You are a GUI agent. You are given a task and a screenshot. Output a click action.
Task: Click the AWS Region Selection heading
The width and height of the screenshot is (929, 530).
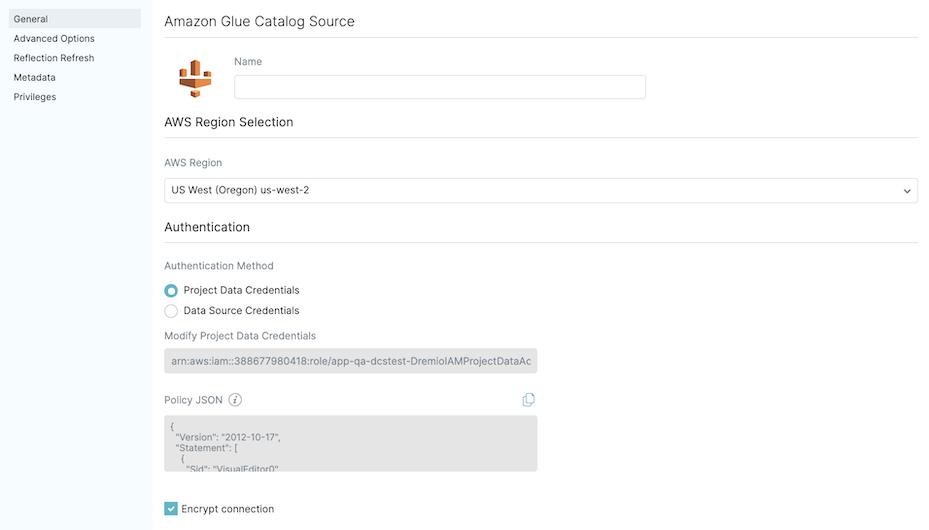coord(229,122)
